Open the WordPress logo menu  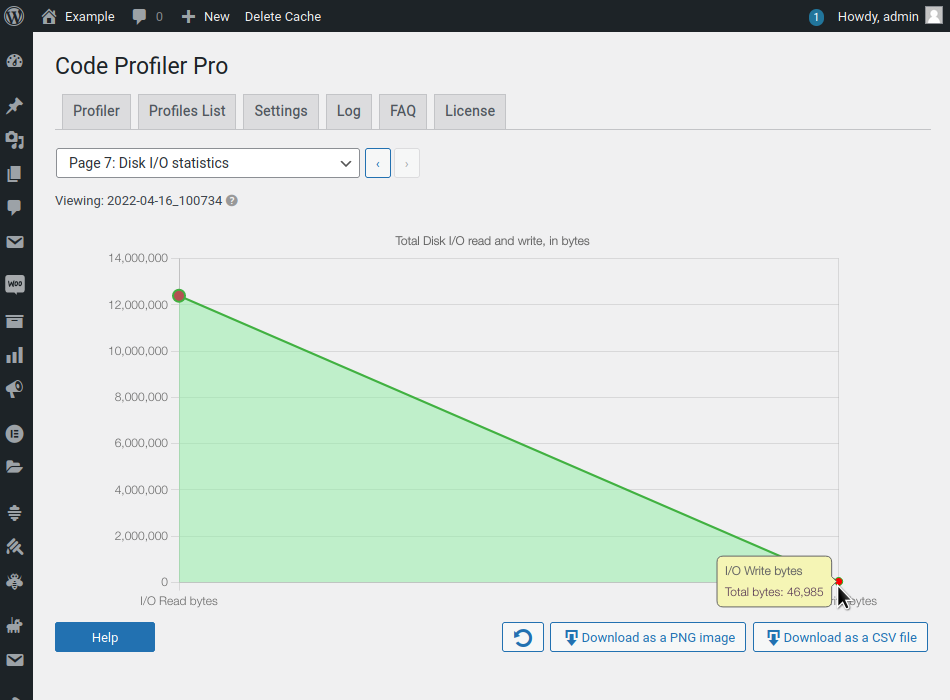[x=14, y=16]
